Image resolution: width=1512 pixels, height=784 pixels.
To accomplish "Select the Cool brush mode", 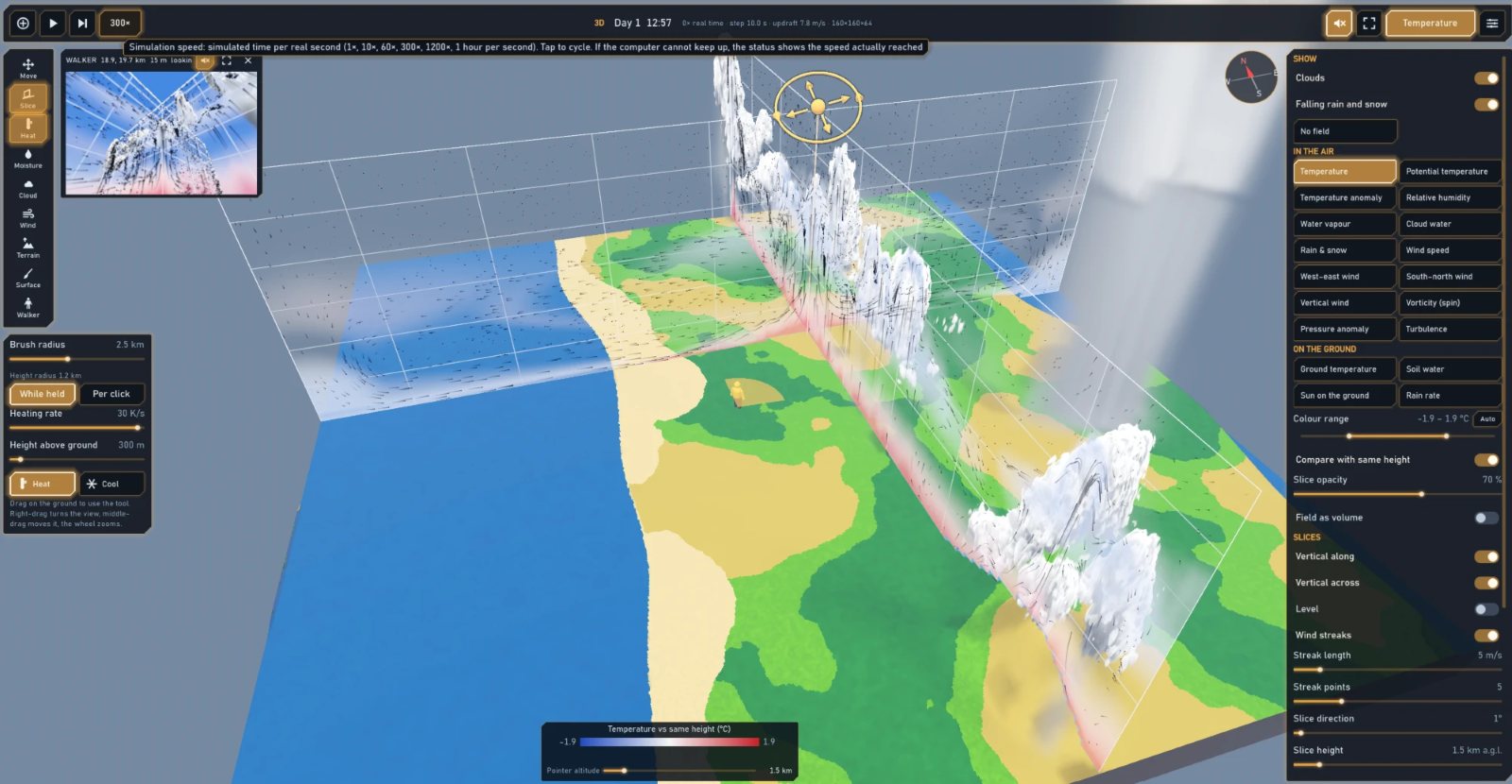I will click(112, 484).
